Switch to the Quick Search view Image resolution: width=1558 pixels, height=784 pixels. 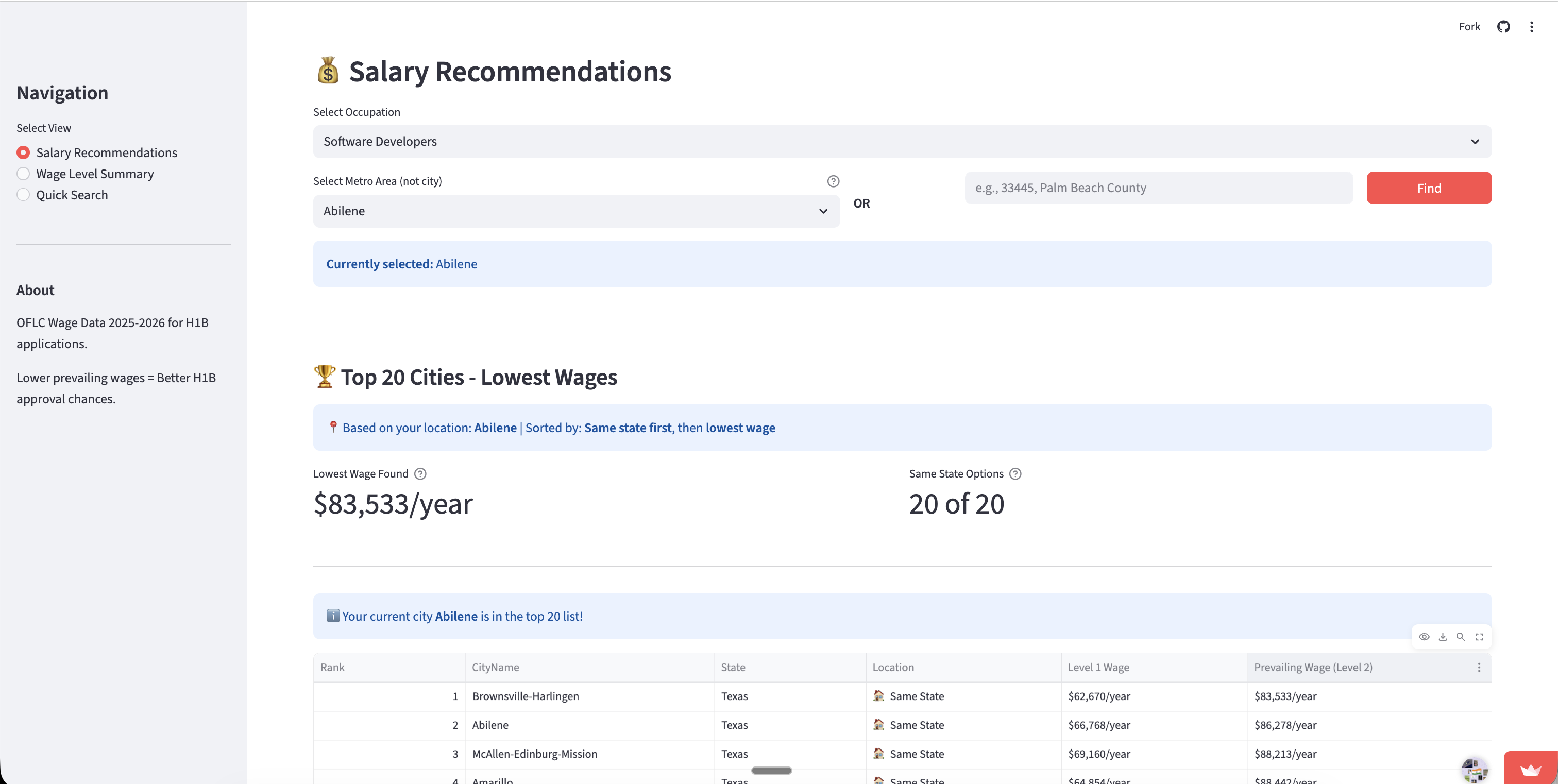23,195
